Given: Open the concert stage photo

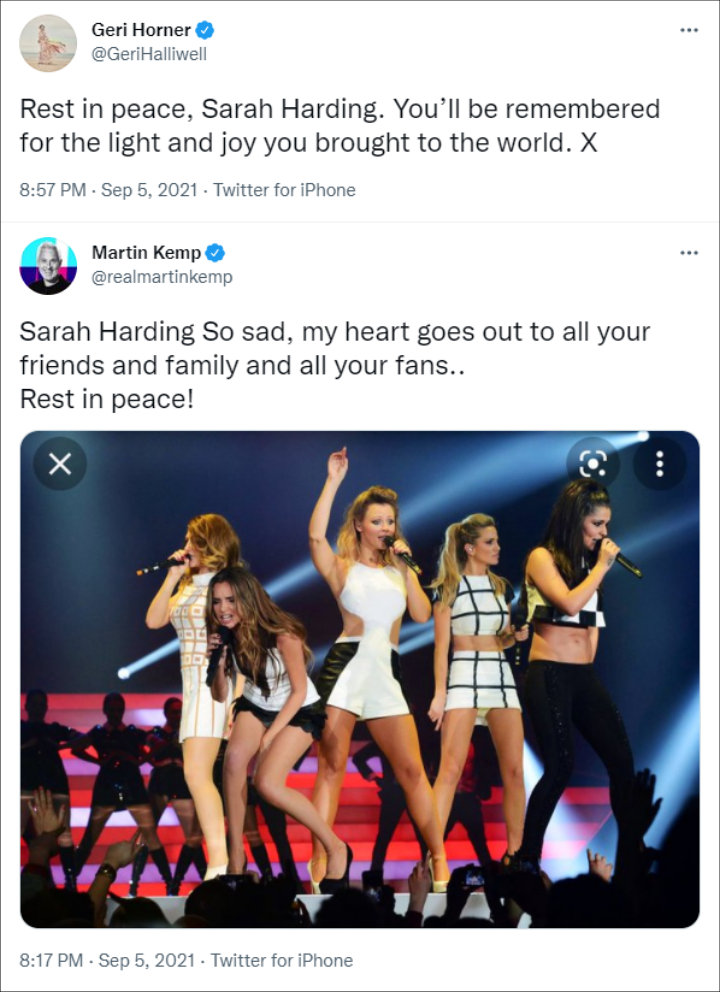Looking at the screenshot, I should pos(360,700).
